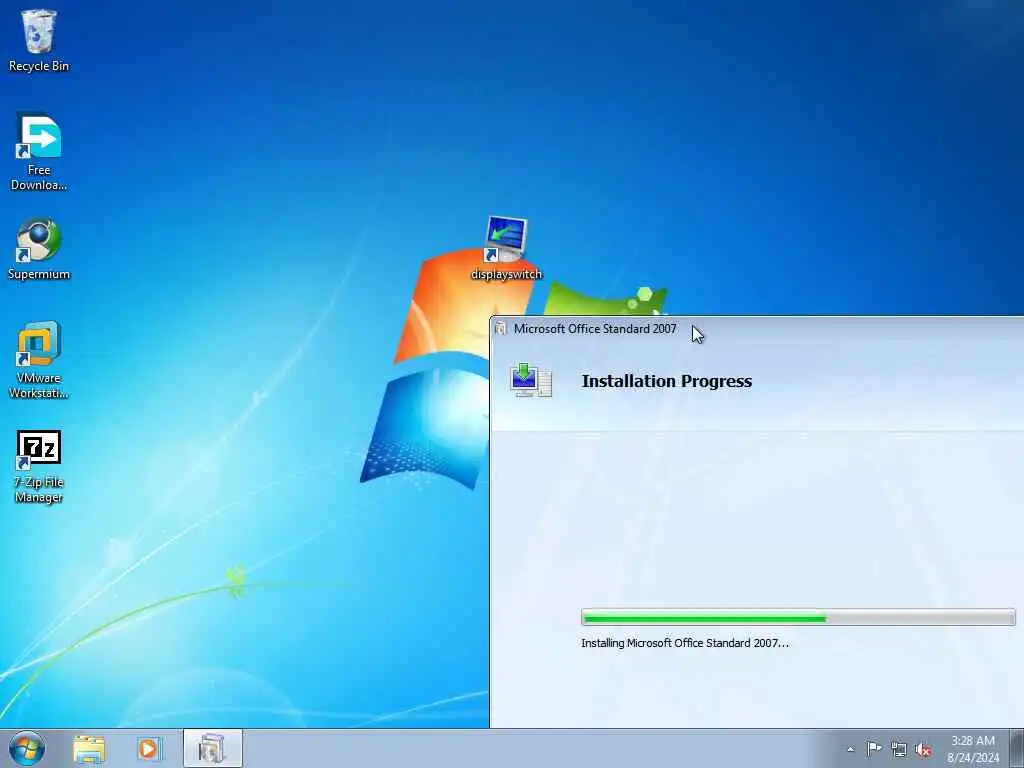Open Windows Explorer from the taskbar
The width and height of the screenshot is (1024, 768).
click(89, 748)
